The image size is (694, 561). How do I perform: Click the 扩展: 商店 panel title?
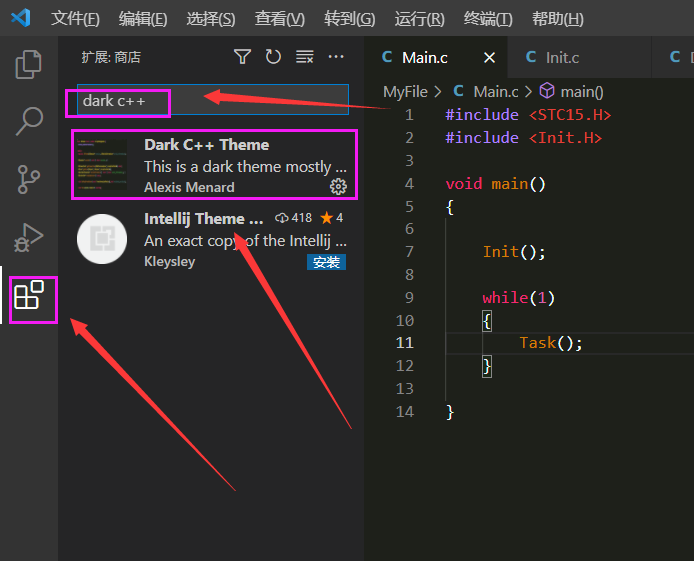tap(111, 57)
